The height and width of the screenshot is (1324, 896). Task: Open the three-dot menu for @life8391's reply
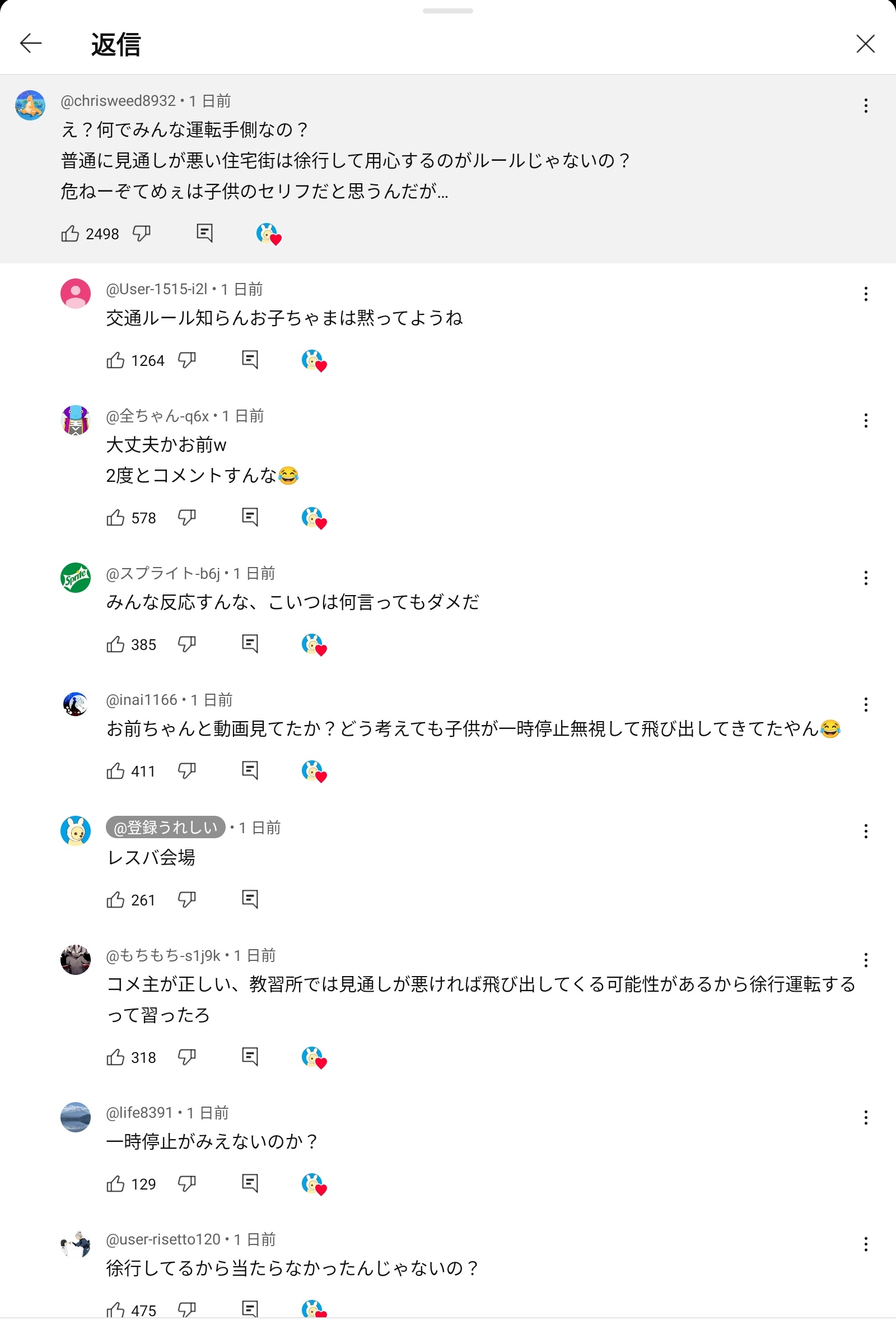tap(866, 1117)
